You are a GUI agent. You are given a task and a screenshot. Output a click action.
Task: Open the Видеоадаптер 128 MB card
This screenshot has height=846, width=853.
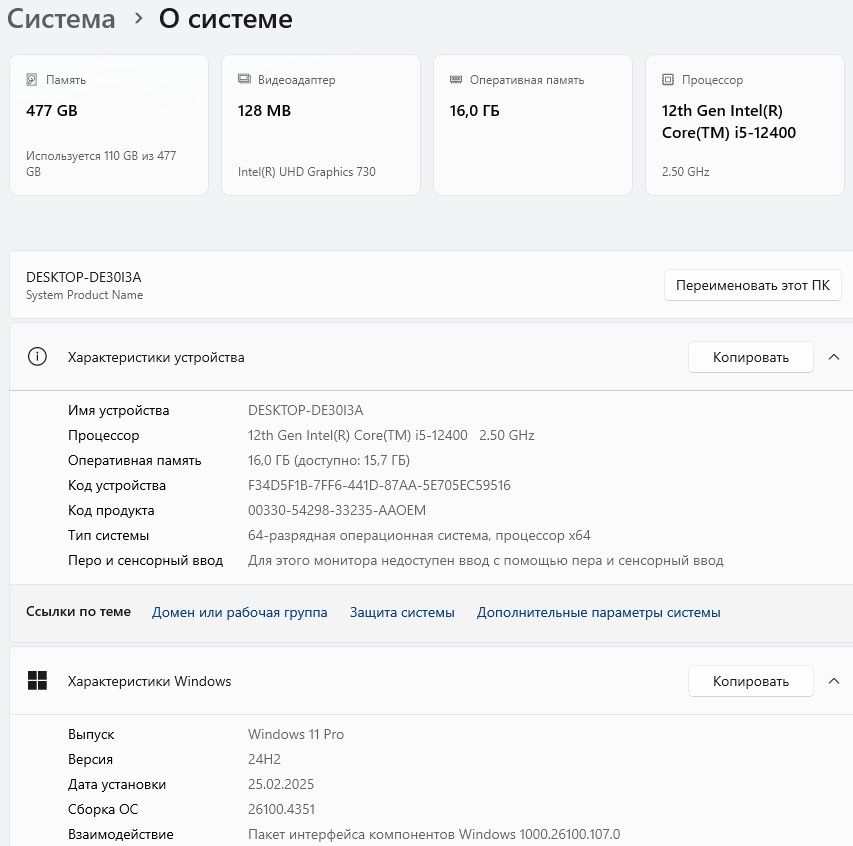click(321, 125)
